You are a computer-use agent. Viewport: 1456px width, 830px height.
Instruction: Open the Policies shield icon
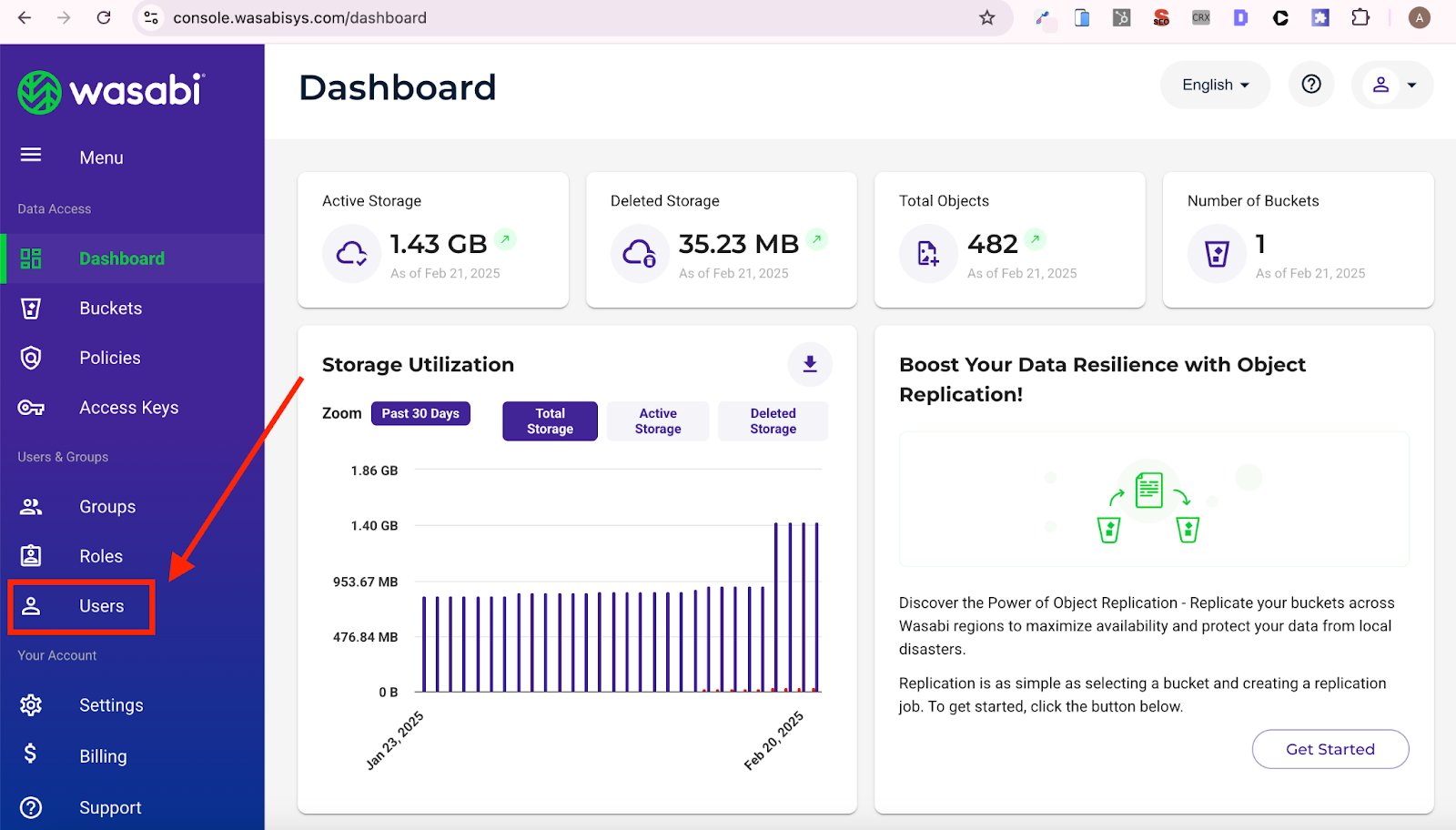pos(31,358)
